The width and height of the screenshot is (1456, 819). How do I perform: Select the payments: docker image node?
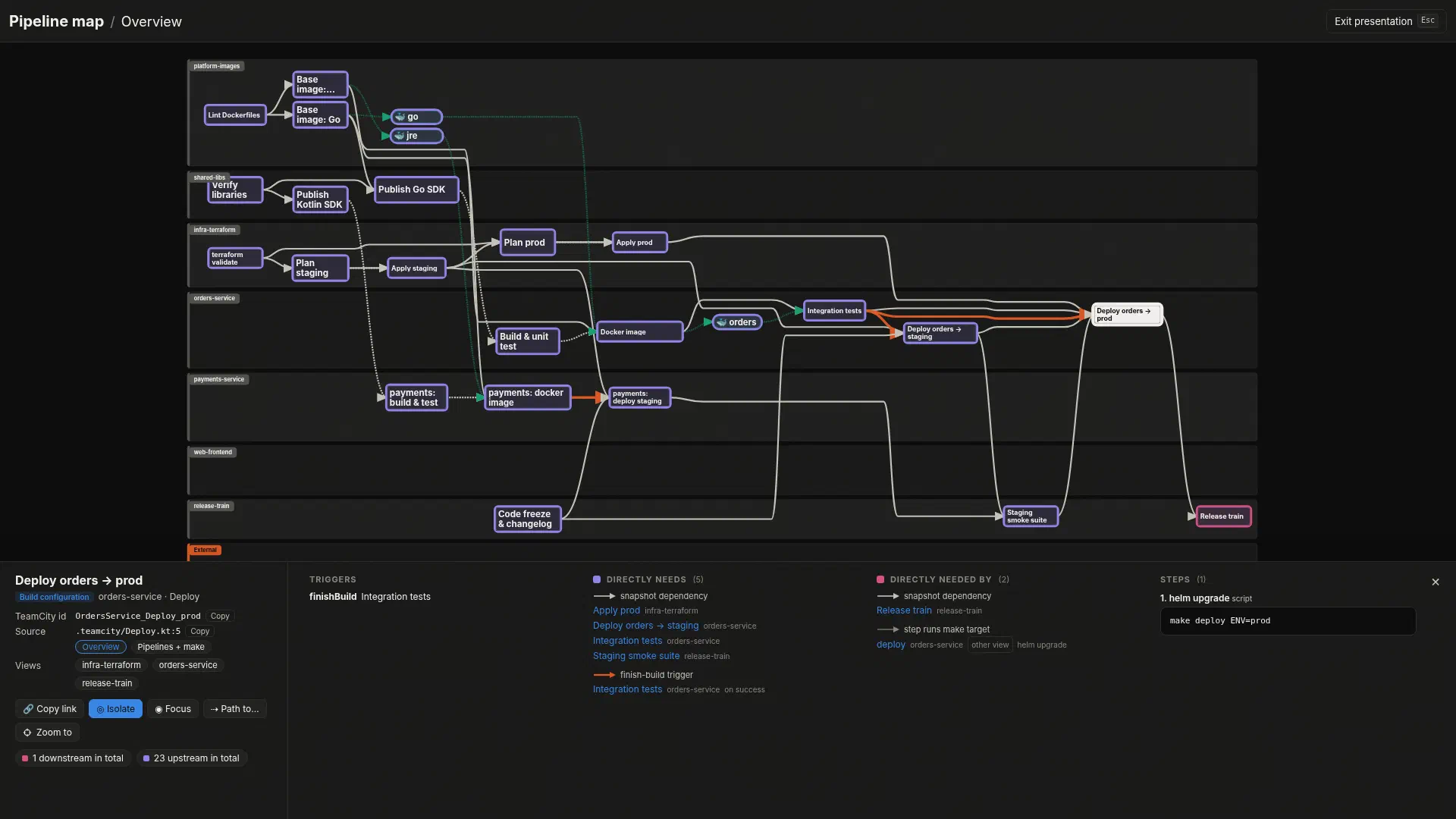tap(528, 397)
